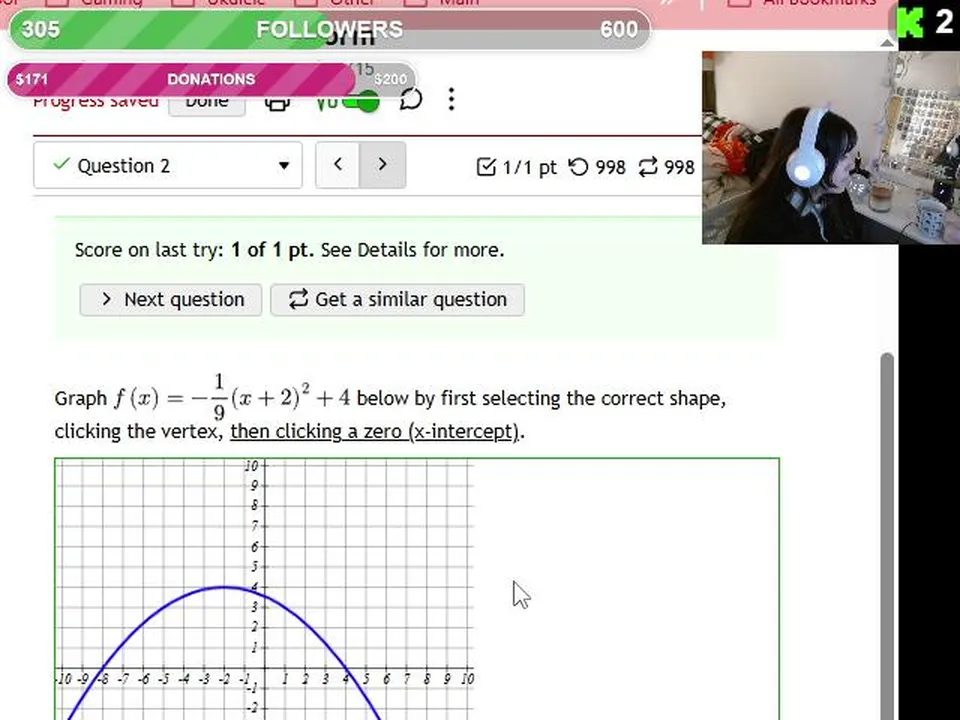Click the retry counter icon showing 998
Screen dimensions: 960x720
[x=579, y=167]
